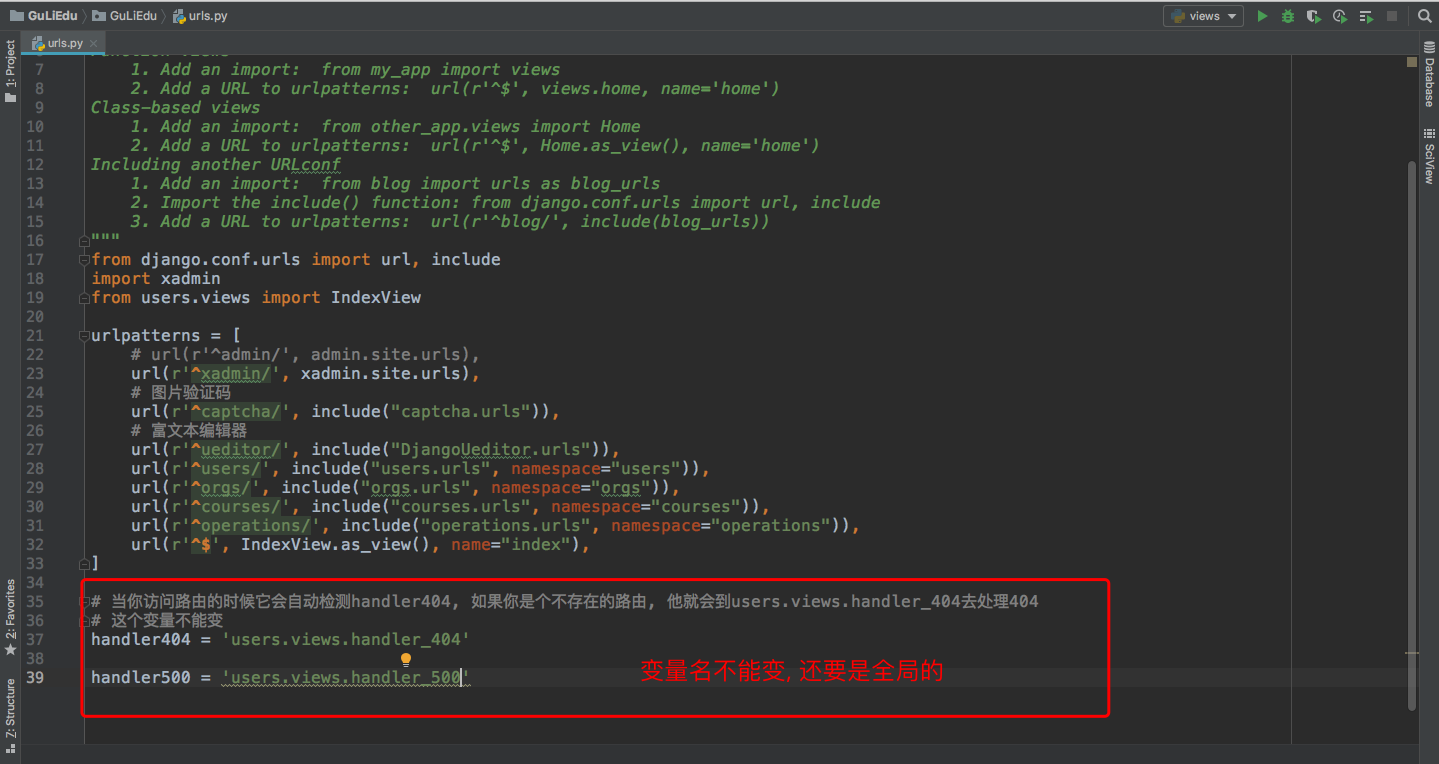The width and height of the screenshot is (1439, 764).
Task: Open the views run configuration dropdown
Action: [1203, 16]
